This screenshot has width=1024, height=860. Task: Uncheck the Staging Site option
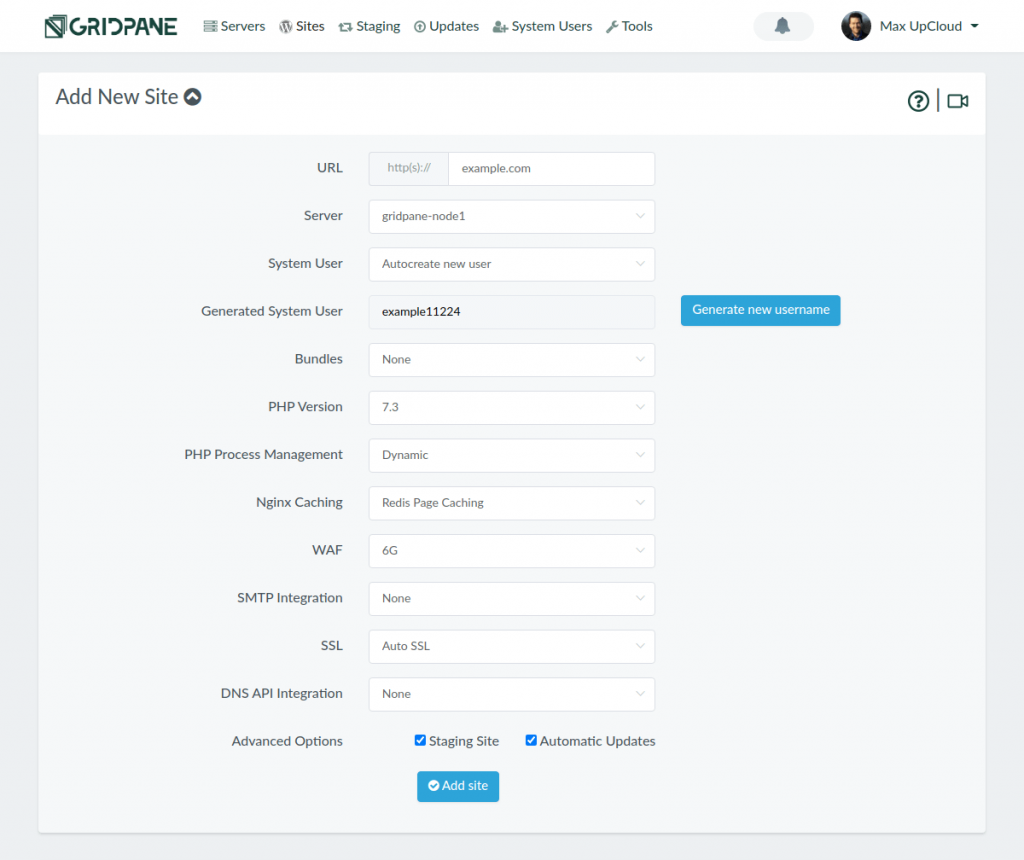(x=420, y=740)
